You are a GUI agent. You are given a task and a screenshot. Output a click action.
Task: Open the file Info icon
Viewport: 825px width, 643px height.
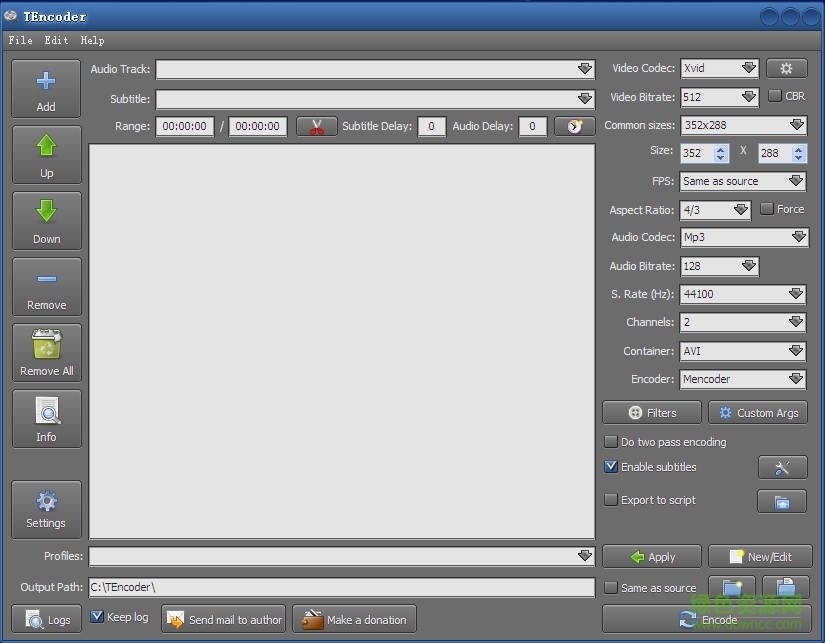[46, 411]
